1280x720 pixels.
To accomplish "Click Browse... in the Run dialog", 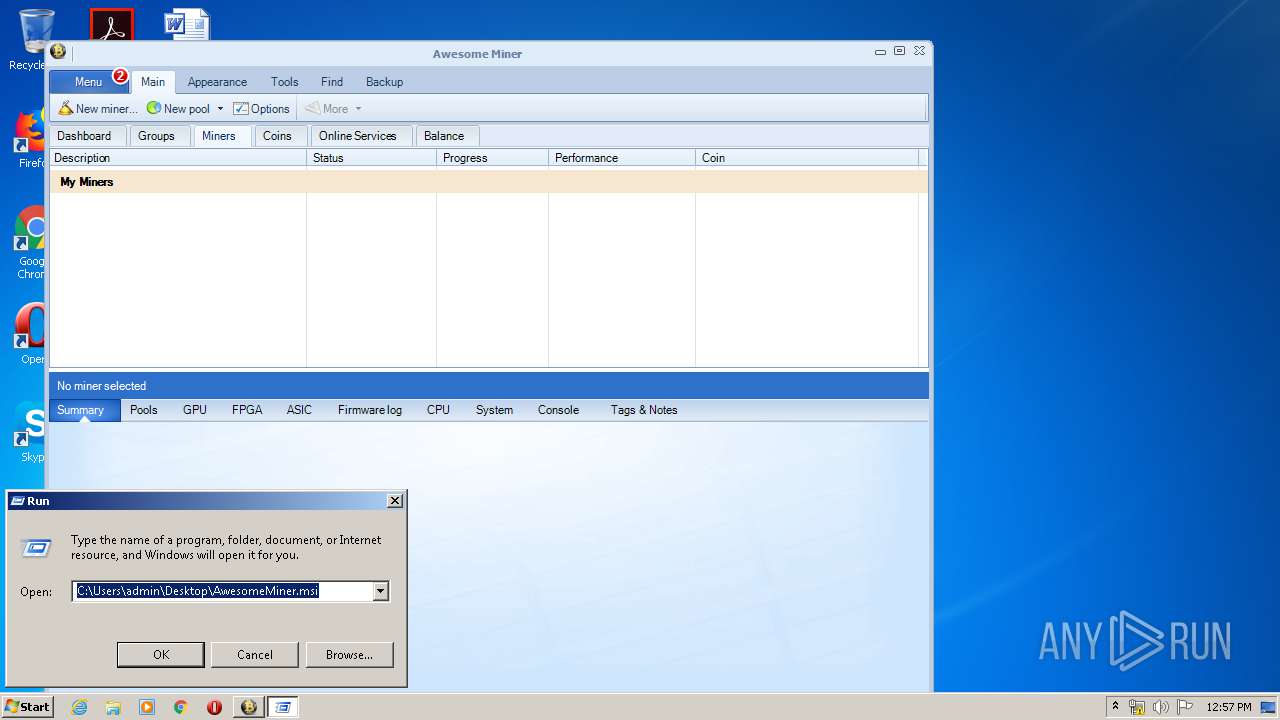I will [349, 655].
